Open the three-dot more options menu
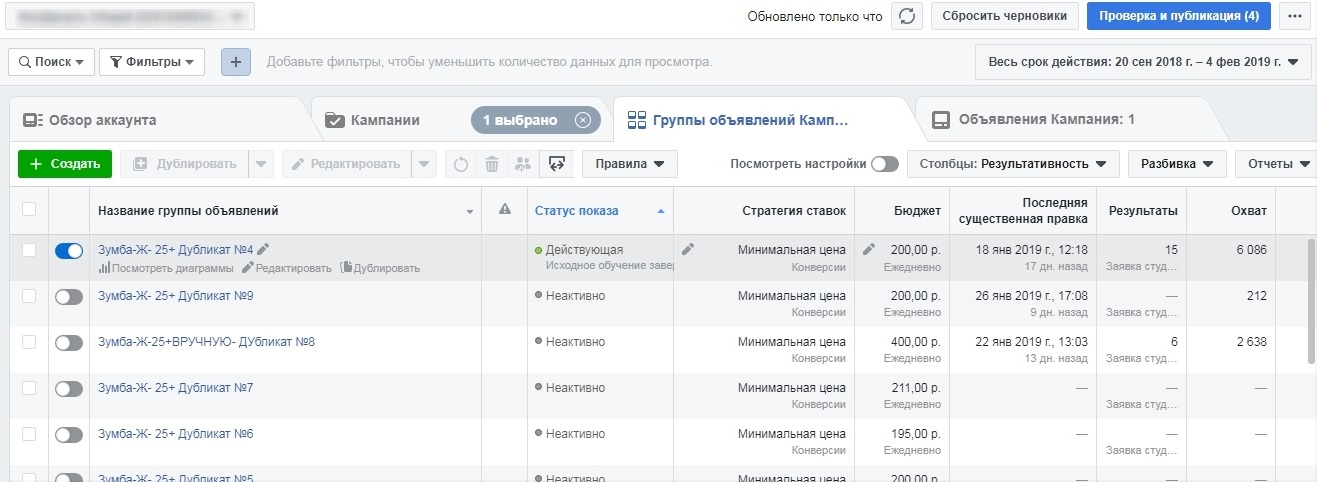The width and height of the screenshot is (1317, 482). pos(1295,16)
